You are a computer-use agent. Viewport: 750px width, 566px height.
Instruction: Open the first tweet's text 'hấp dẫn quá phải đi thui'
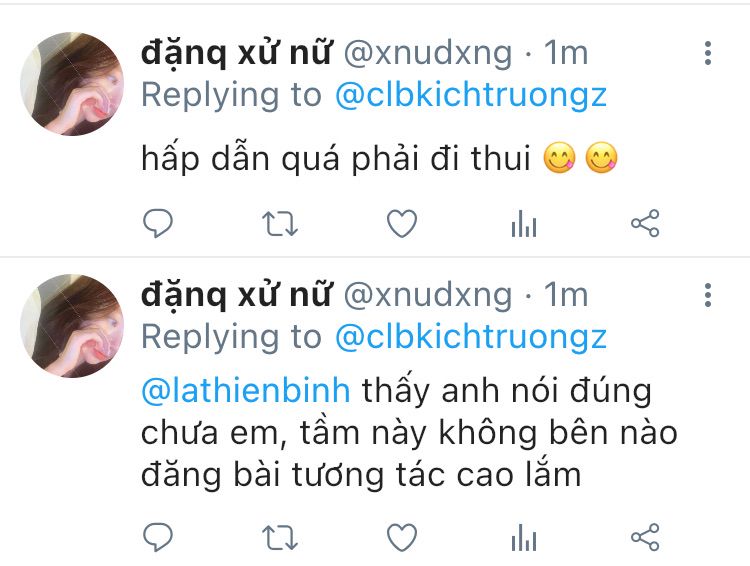(336, 158)
